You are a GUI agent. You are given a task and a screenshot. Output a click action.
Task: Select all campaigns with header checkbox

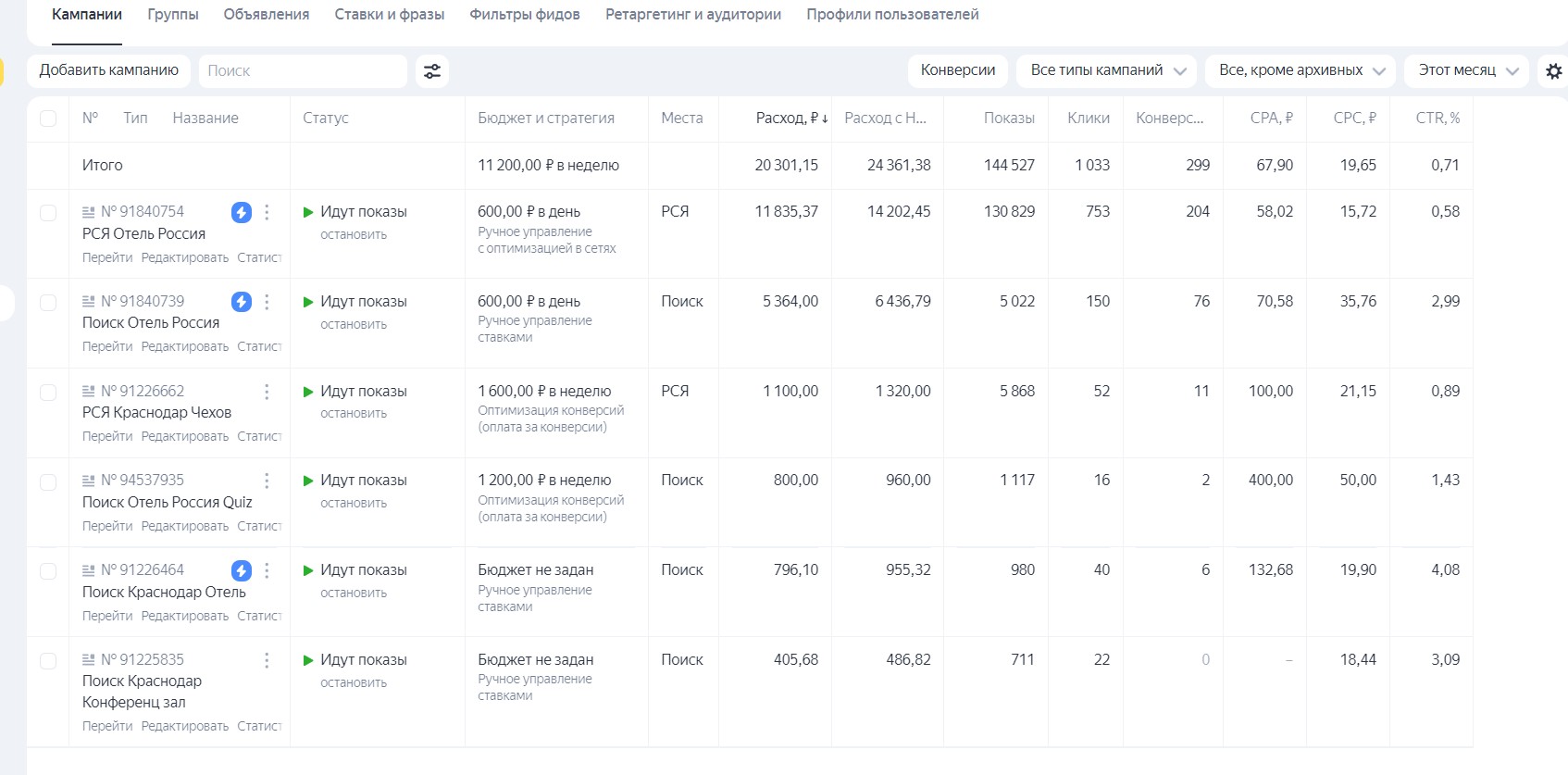click(48, 119)
